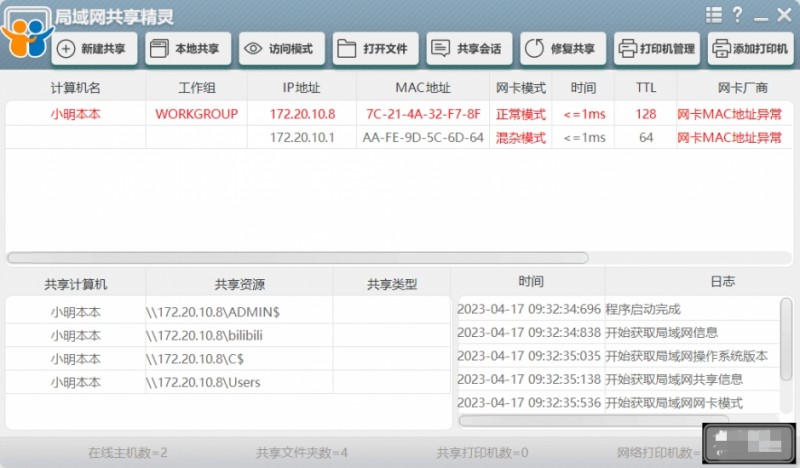This screenshot has height=468, width=800.
Task: Sort by the 计算机名 column header
Action: coord(76,88)
